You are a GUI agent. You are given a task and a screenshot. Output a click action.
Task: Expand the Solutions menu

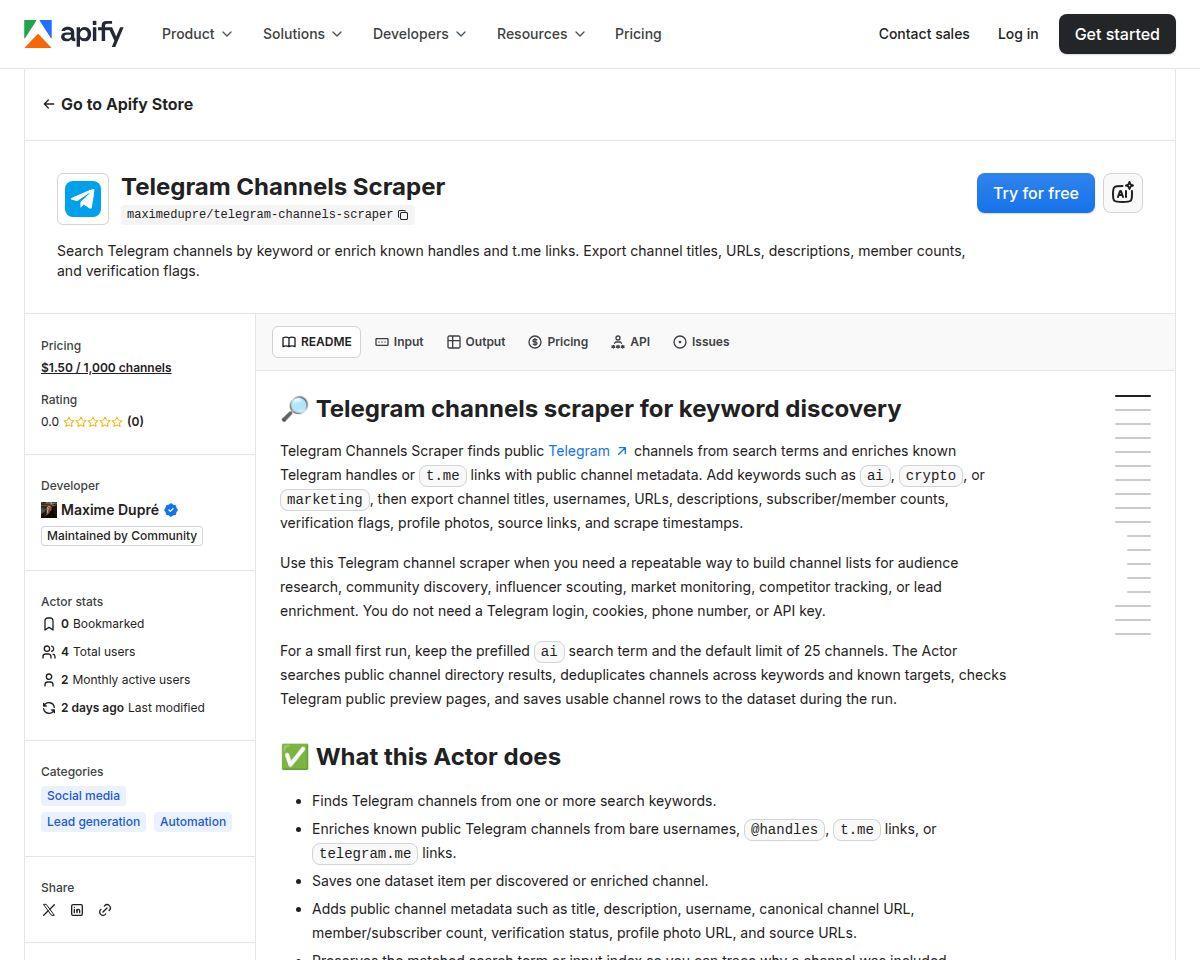(x=302, y=34)
